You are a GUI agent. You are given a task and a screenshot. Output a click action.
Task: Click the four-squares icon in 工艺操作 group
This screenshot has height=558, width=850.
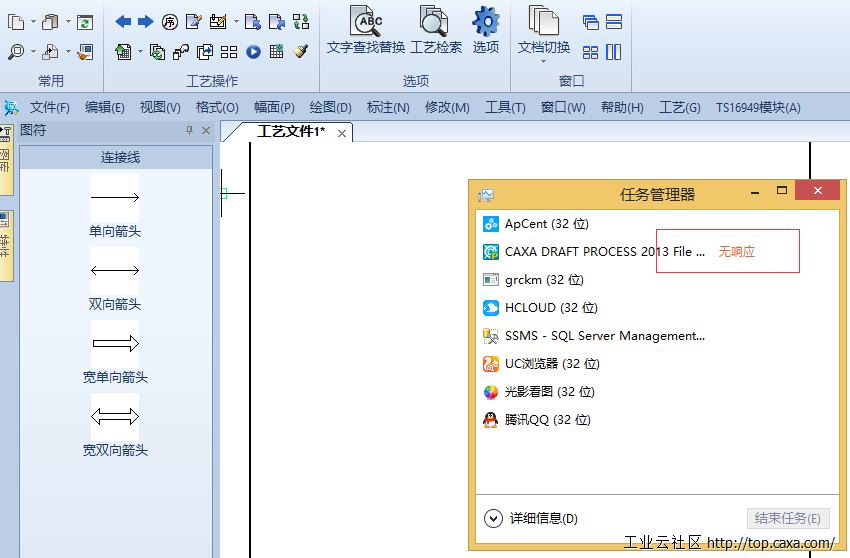[x=229, y=52]
